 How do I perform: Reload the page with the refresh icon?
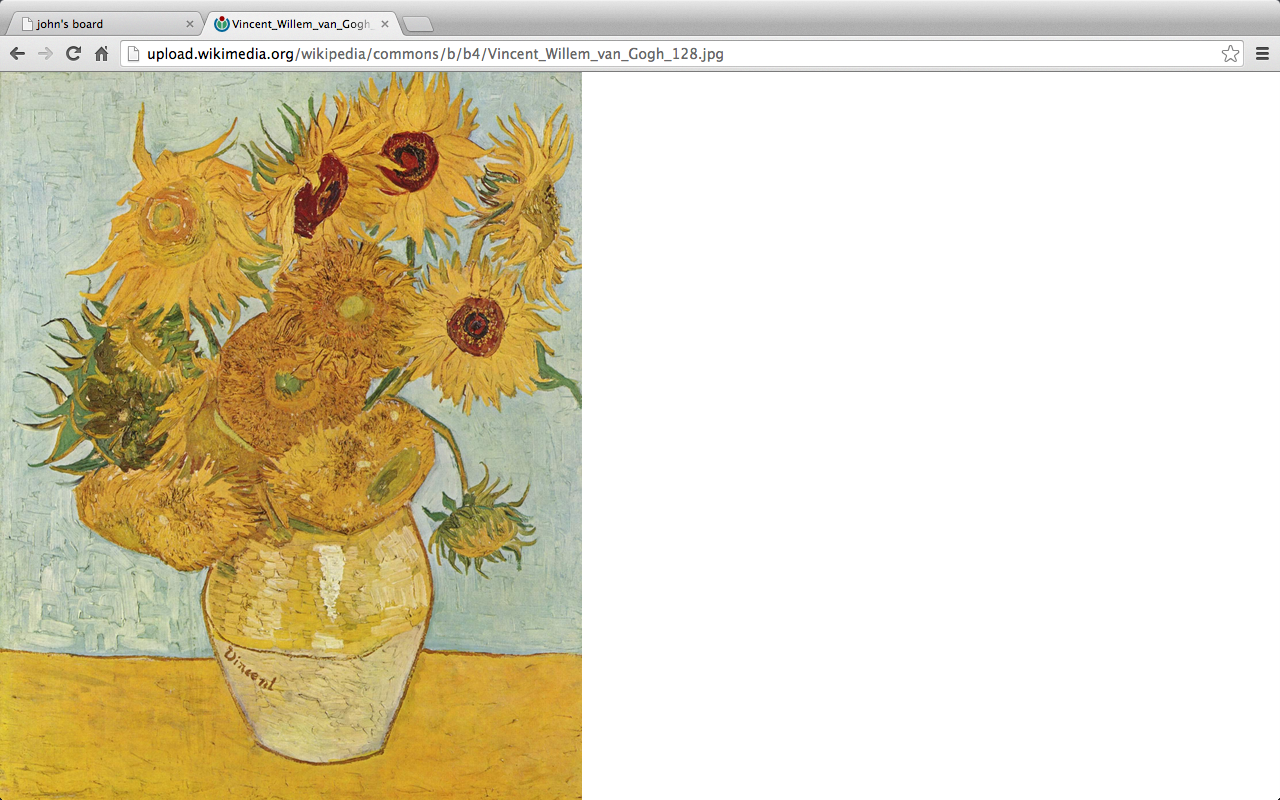73,54
